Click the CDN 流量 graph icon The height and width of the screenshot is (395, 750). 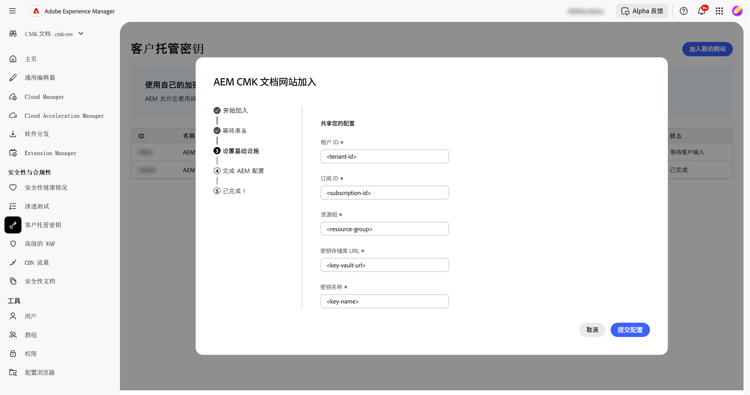pos(13,263)
